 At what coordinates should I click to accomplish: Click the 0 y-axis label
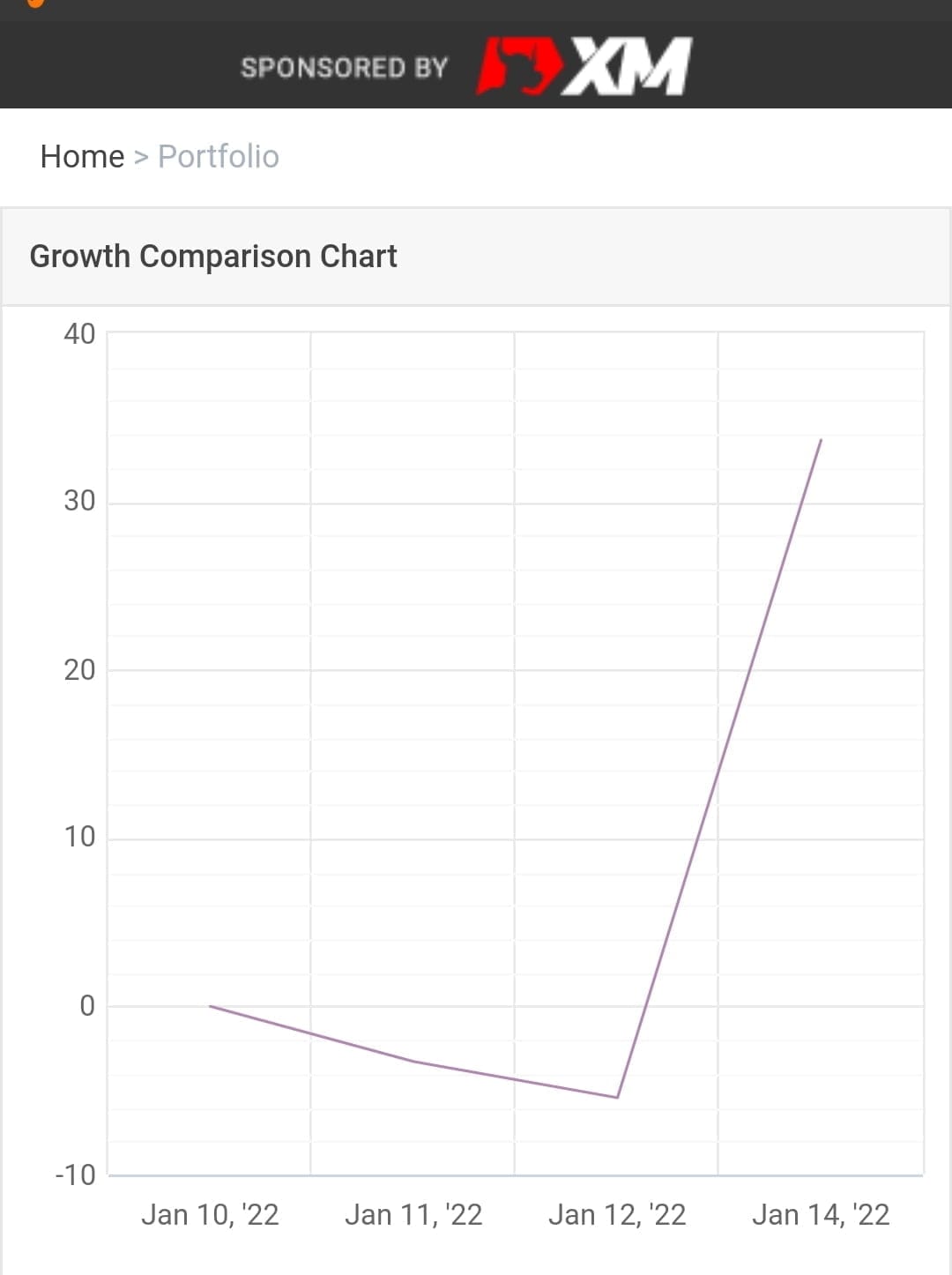click(x=86, y=1006)
